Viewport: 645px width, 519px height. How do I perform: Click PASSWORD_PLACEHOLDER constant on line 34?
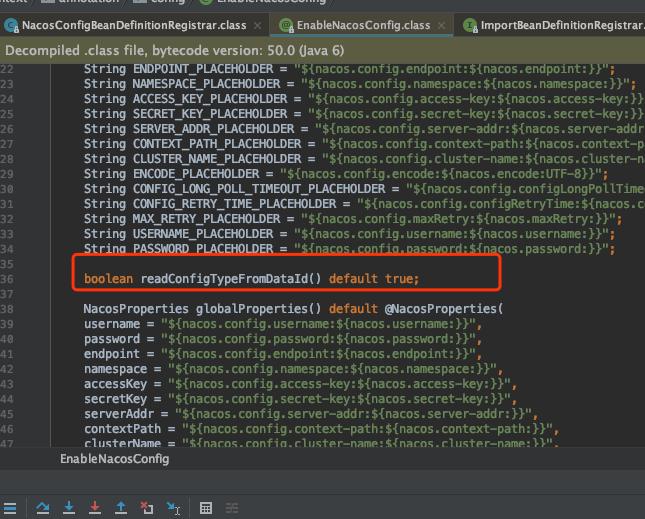coord(203,249)
